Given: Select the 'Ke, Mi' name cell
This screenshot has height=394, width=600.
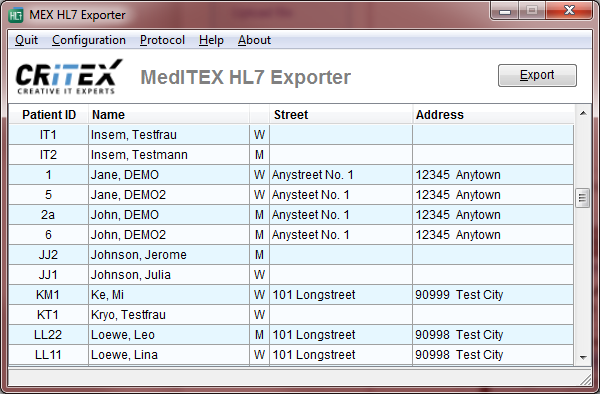Looking at the screenshot, I should tap(169, 295).
